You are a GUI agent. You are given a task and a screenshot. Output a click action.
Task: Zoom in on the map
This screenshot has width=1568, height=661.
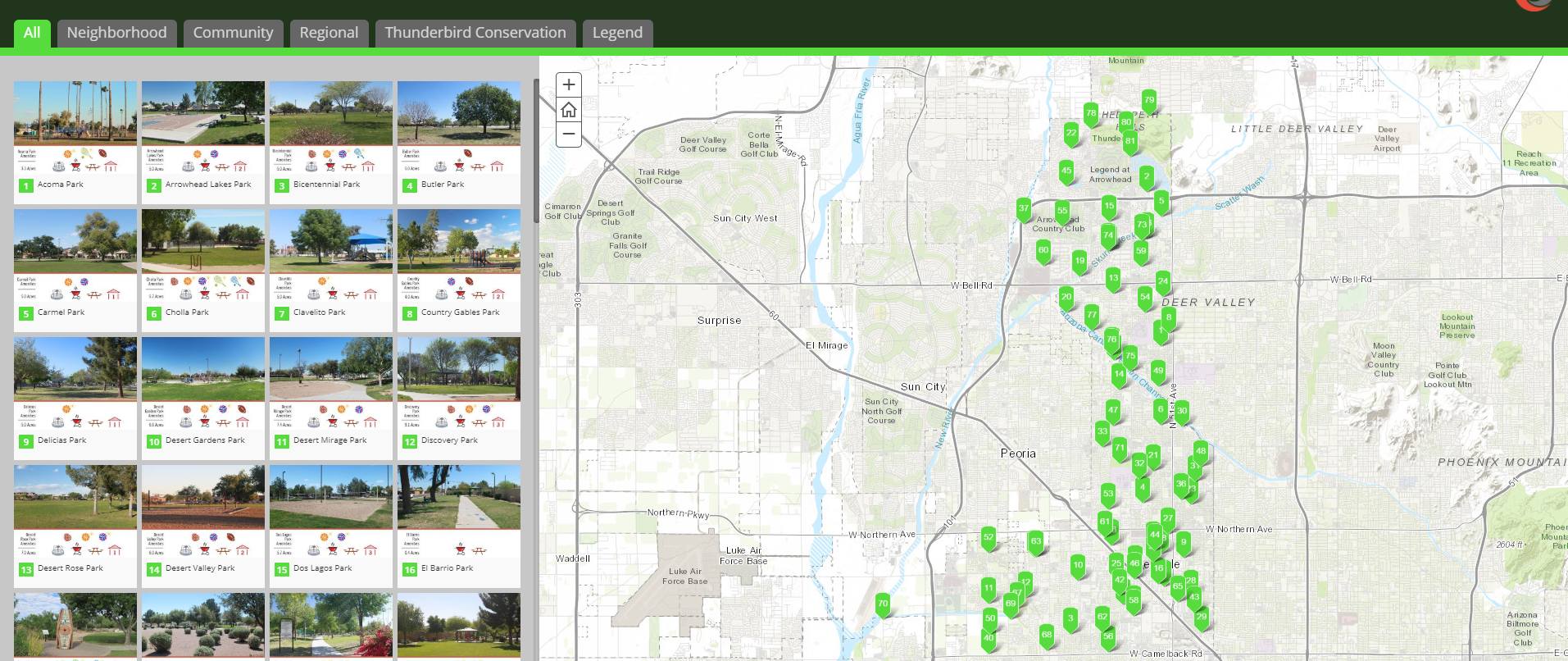tap(569, 85)
